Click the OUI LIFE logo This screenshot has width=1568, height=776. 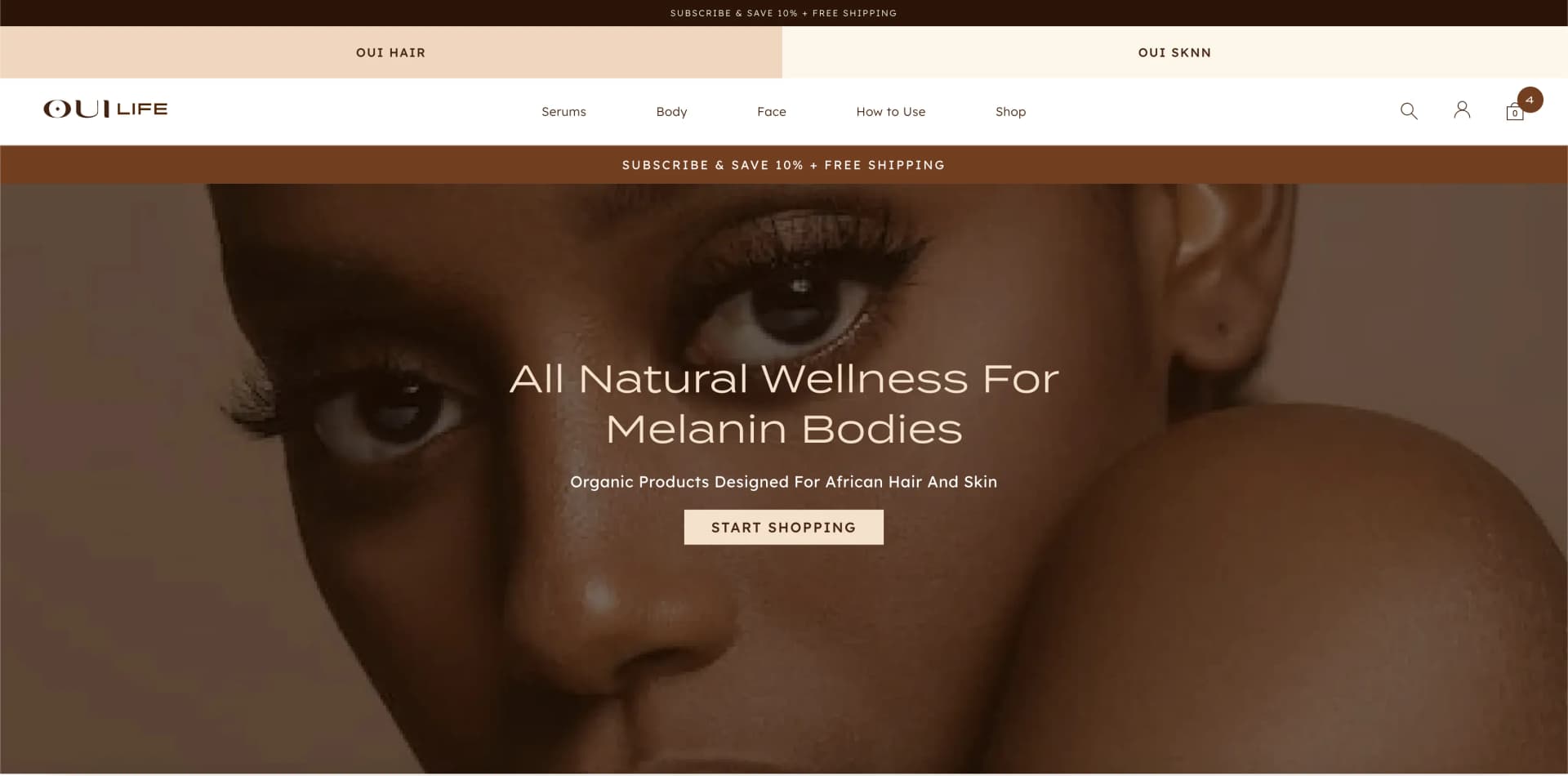click(105, 109)
